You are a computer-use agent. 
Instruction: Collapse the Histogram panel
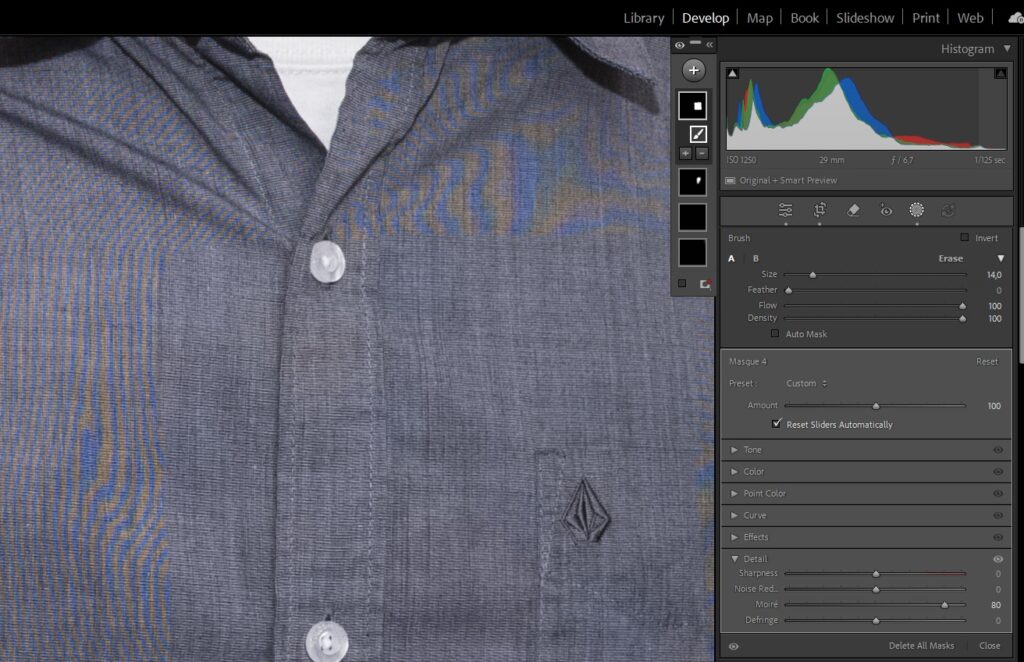tap(1007, 48)
